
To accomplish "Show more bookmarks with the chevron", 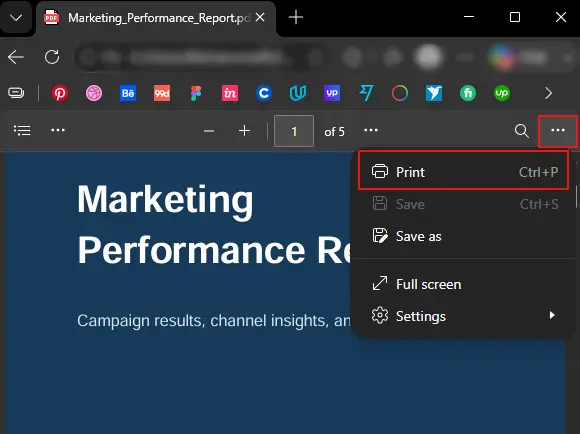I will [x=549, y=93].
